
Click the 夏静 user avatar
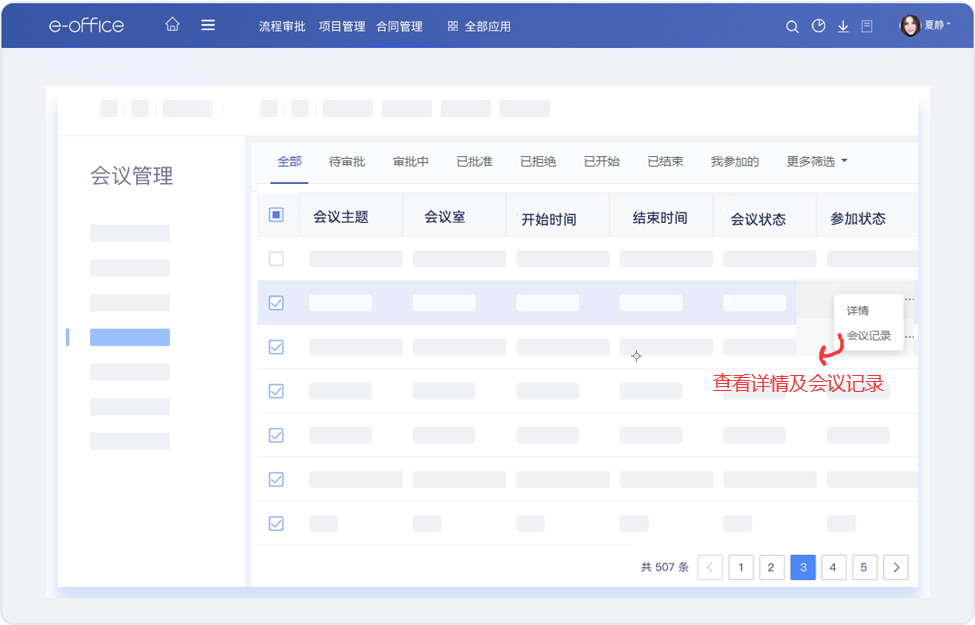tap(910, 26)
